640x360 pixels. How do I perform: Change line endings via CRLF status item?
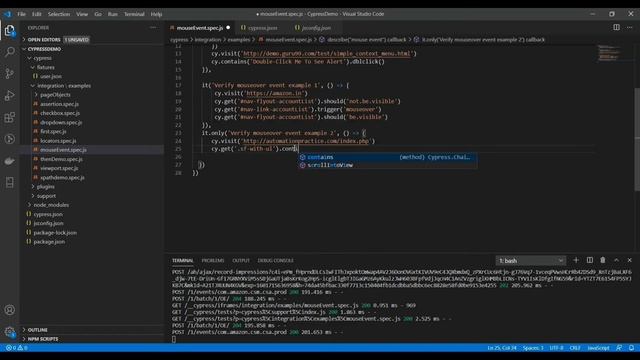click(x=575, y=348)
